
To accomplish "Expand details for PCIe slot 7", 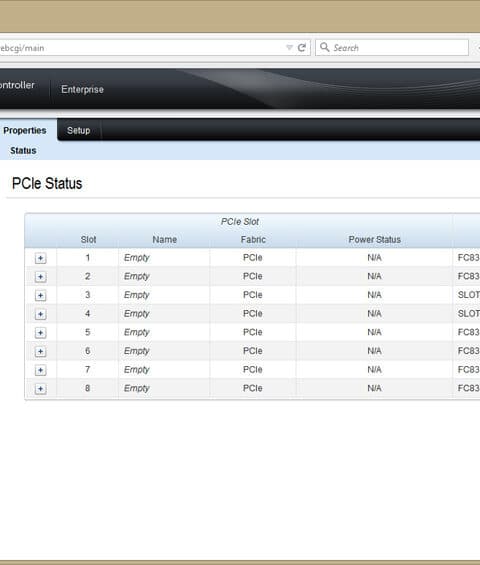I will (40, 370).
